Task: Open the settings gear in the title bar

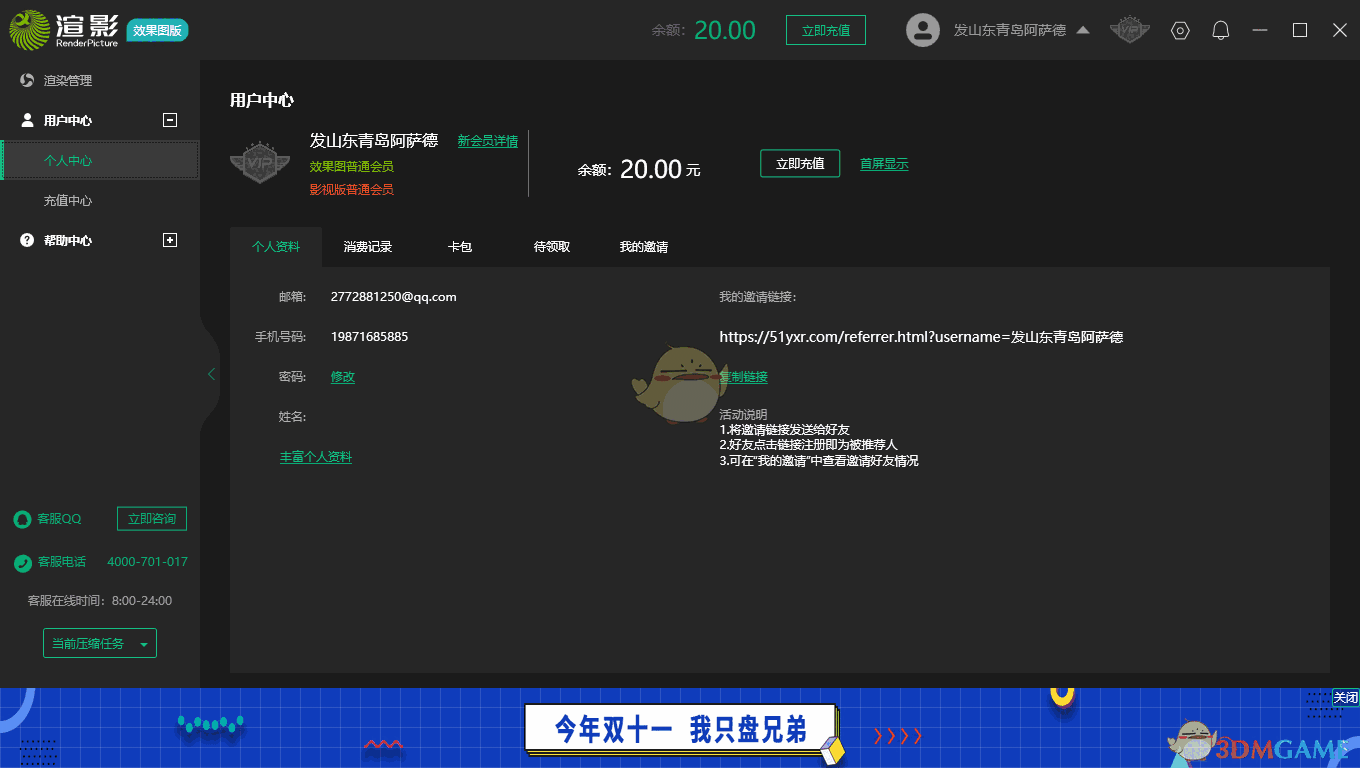Action: (x=1180, y=30)
